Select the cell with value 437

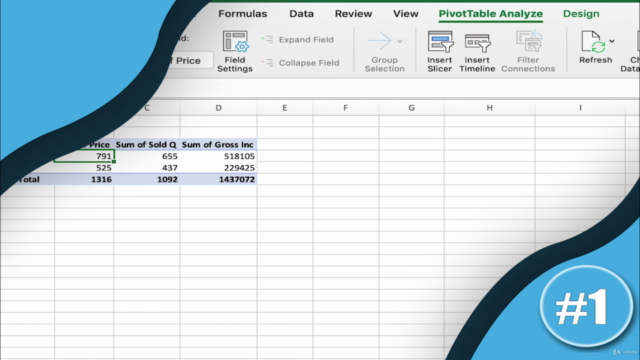[x=147, y=168]
